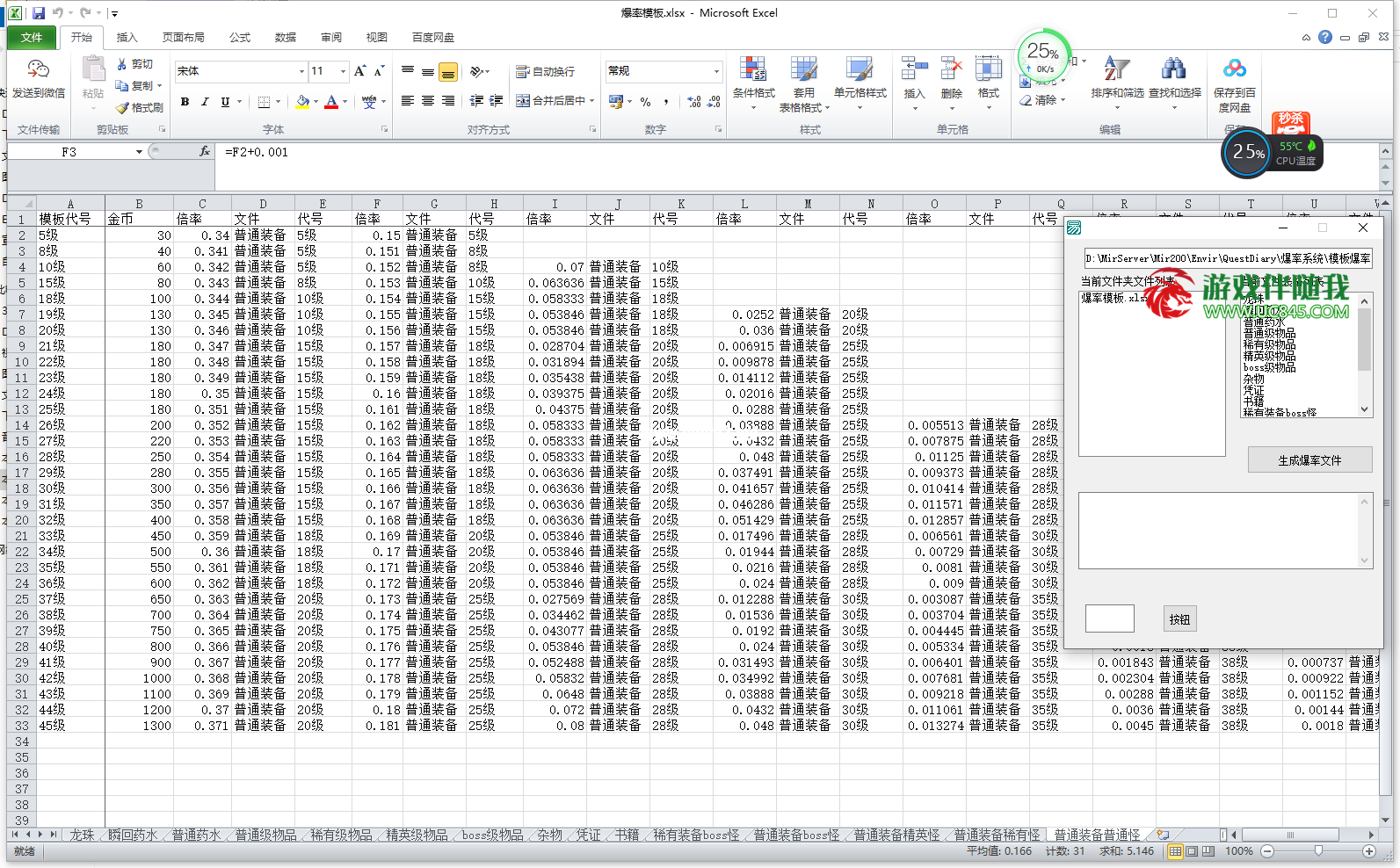Screen dimensions: 1400x868
Task: Align text right
Action: (x=447, y=101)
